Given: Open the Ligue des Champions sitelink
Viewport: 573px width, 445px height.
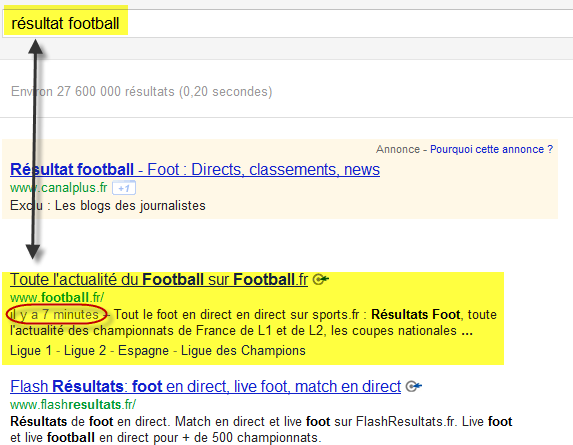Looking at the screenshot, I should pyautogui.click(x=243, y=350).
